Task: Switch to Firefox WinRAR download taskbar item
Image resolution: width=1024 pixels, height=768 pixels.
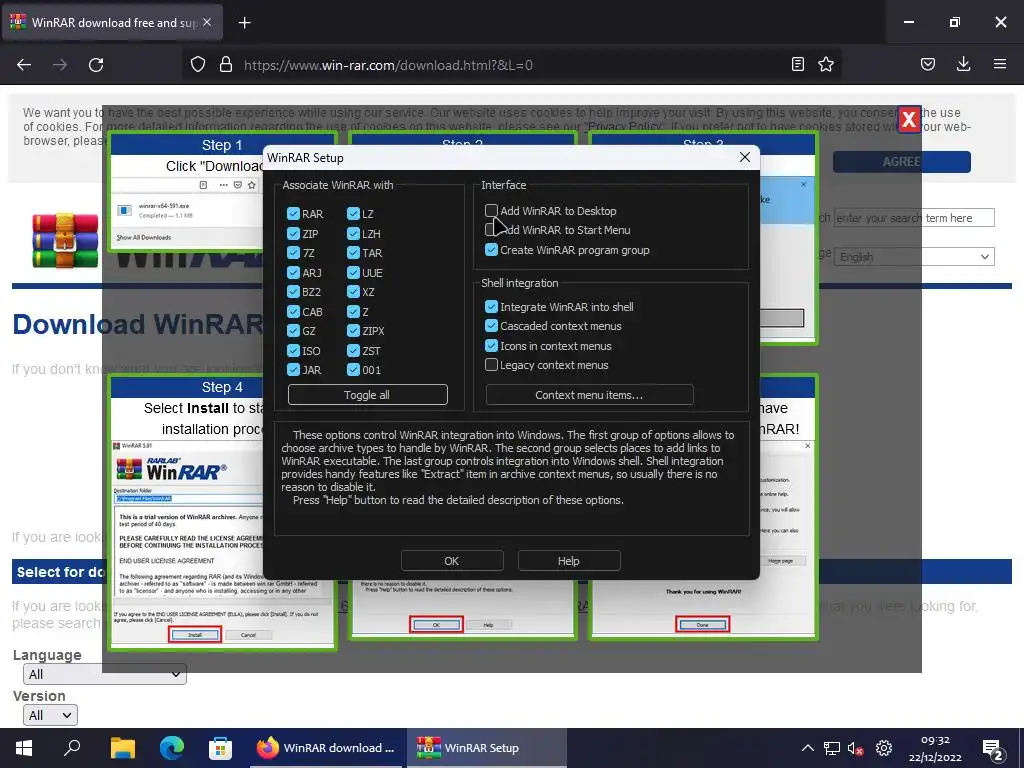Action: tap(325, 748)
